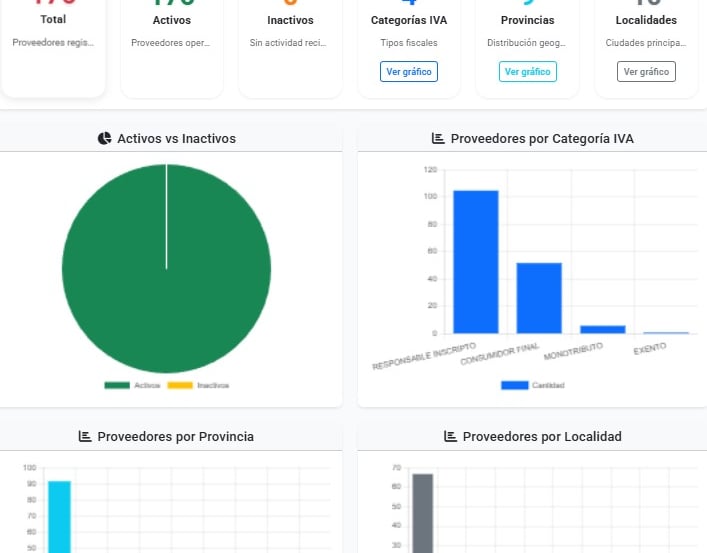Click the 'Proveedores por Categoría IVA' title

(542, 138)
